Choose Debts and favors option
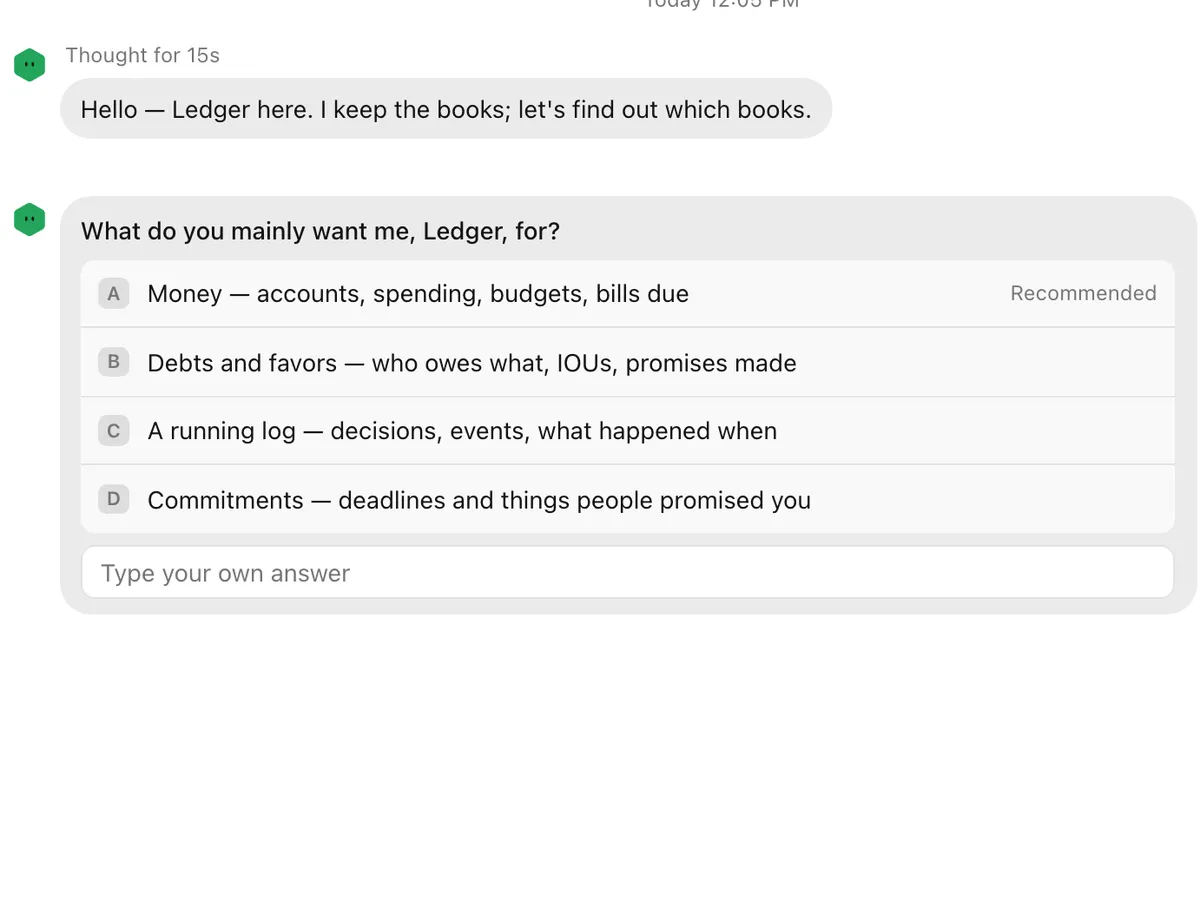This screenshot has width=1200, height=900. click(x=627, y=362)
